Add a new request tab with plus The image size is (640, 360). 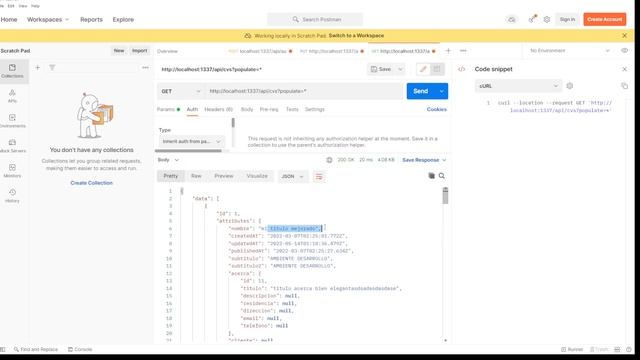pyautogui.click(x=448, y=51)
